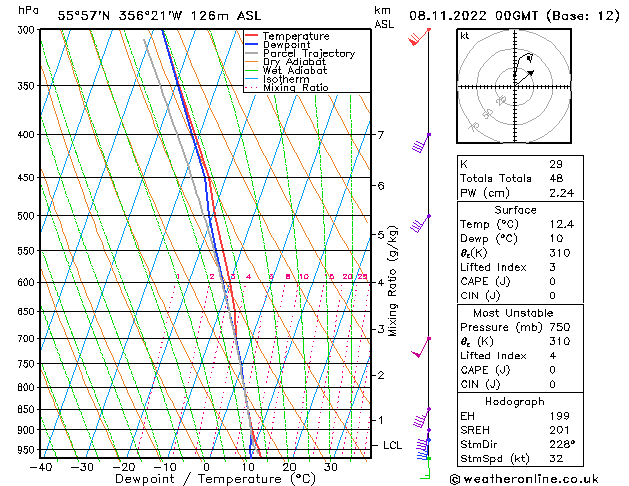
Task: Click the 'kt' unit label in hodograph
Action: pyautogui.click(x=465, y=36)
